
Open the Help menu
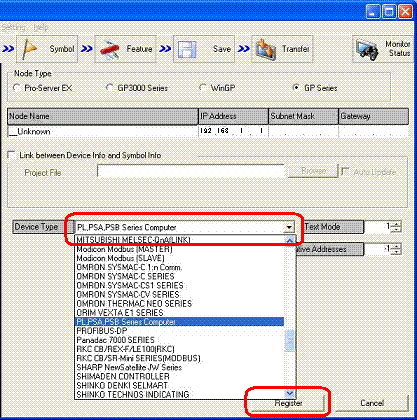(x=41, y=27)
